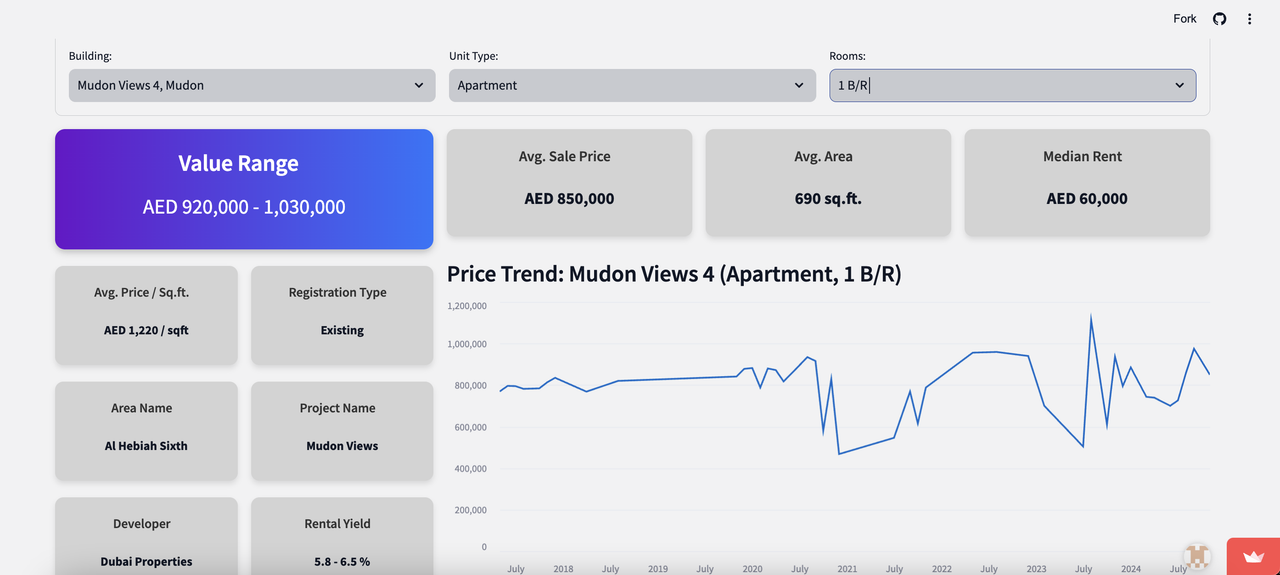This screenshot has width=1280, height=575.
Task: Expand the Rooms dropdown chevron
Action: coord(1179,85)
